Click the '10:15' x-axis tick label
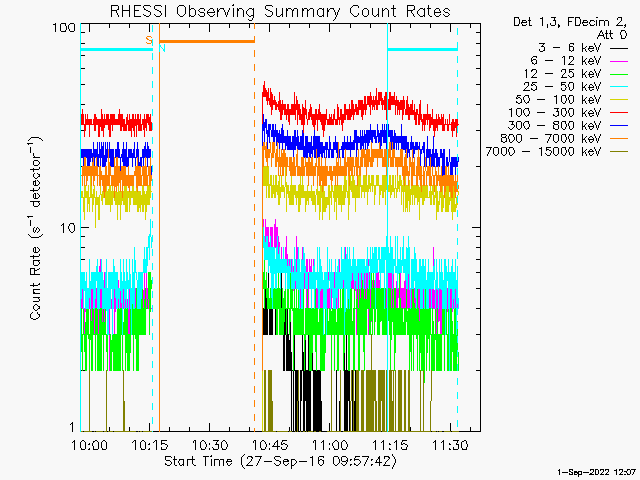The height and width of the screenshot is (480, 640). (150, 445)
